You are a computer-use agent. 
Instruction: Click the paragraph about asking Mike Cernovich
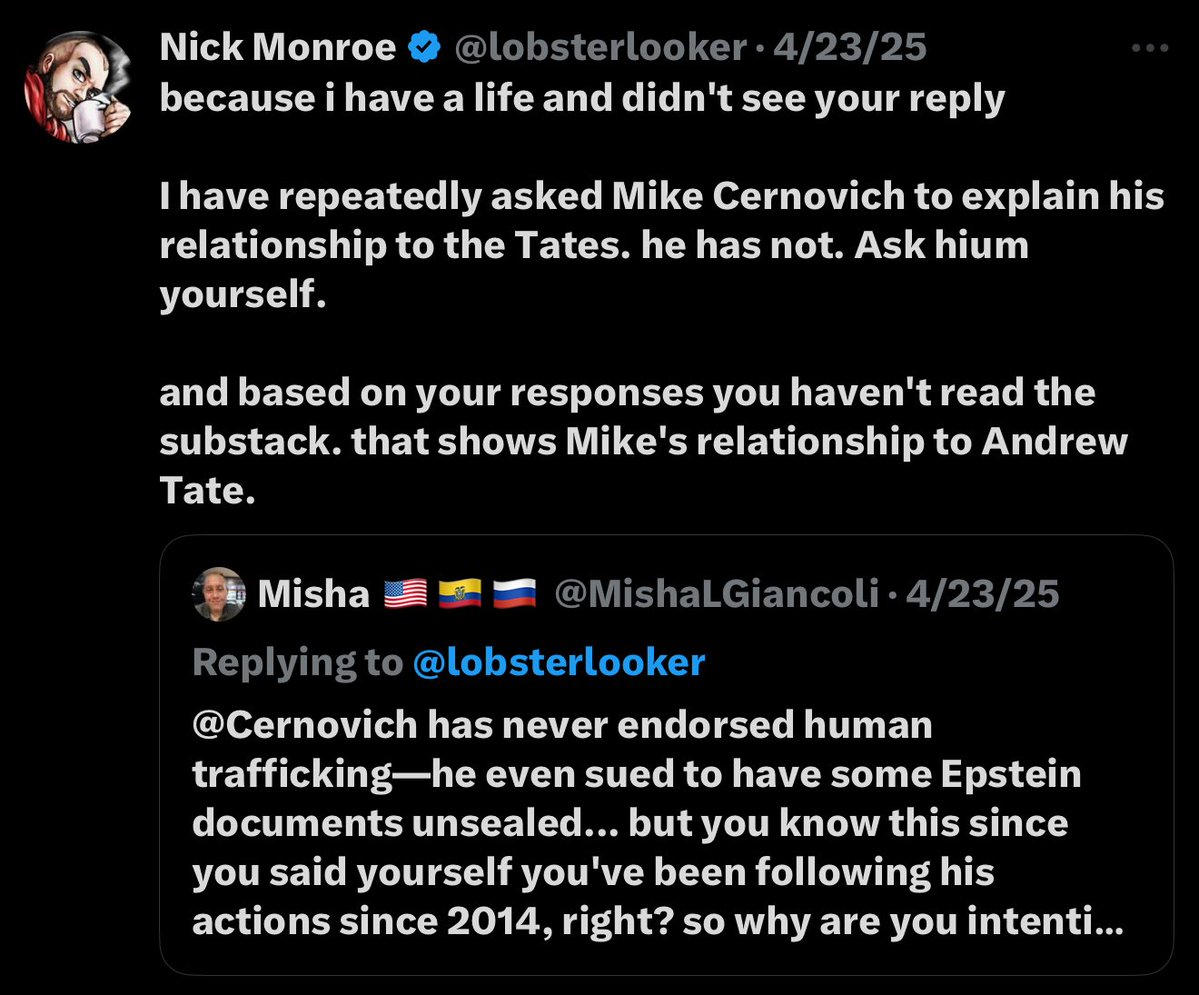660,245
